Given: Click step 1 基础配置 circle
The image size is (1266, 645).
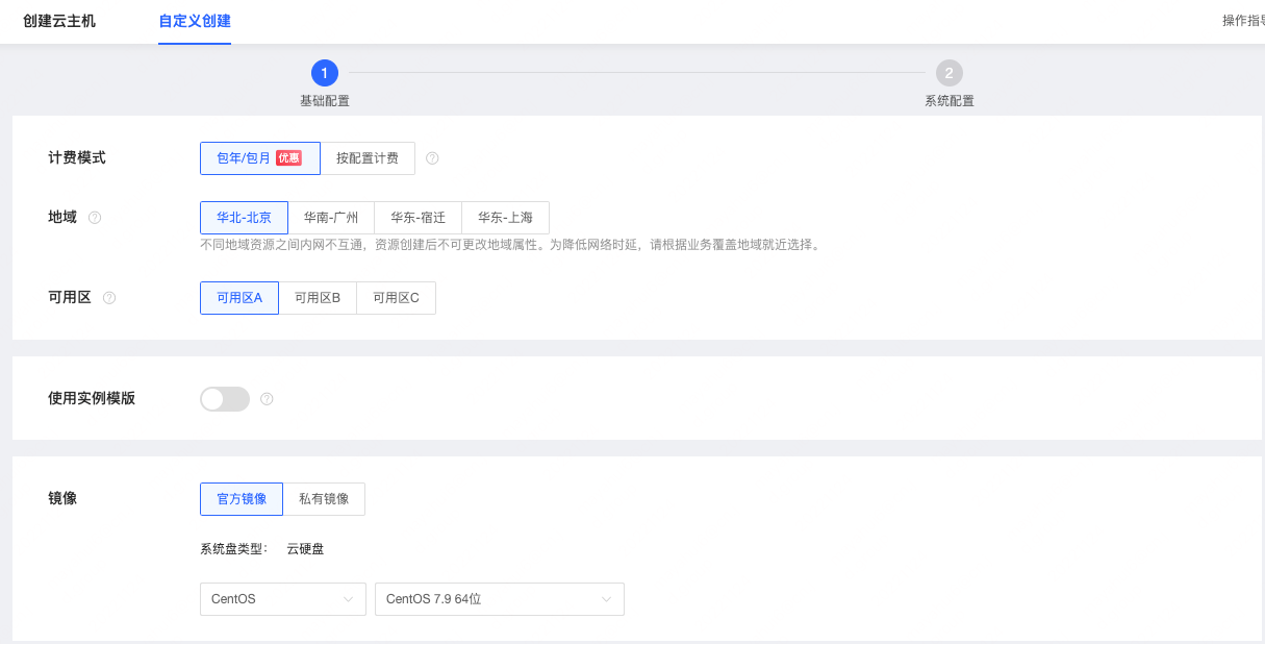Looking at the screenshot, I should 324,73.
